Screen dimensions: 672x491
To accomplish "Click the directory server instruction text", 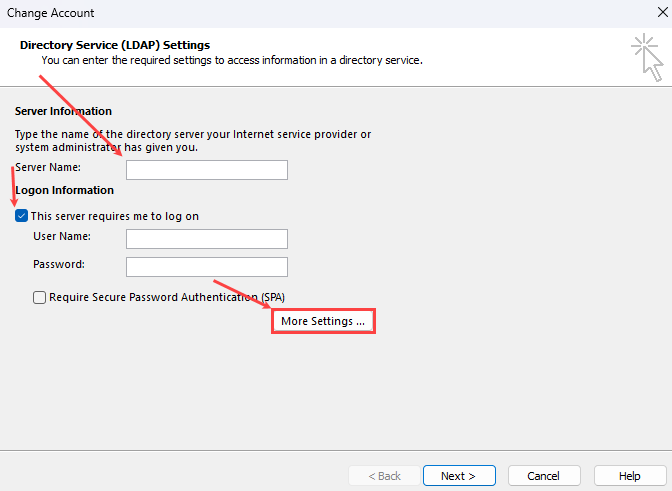I will (193, 140).
